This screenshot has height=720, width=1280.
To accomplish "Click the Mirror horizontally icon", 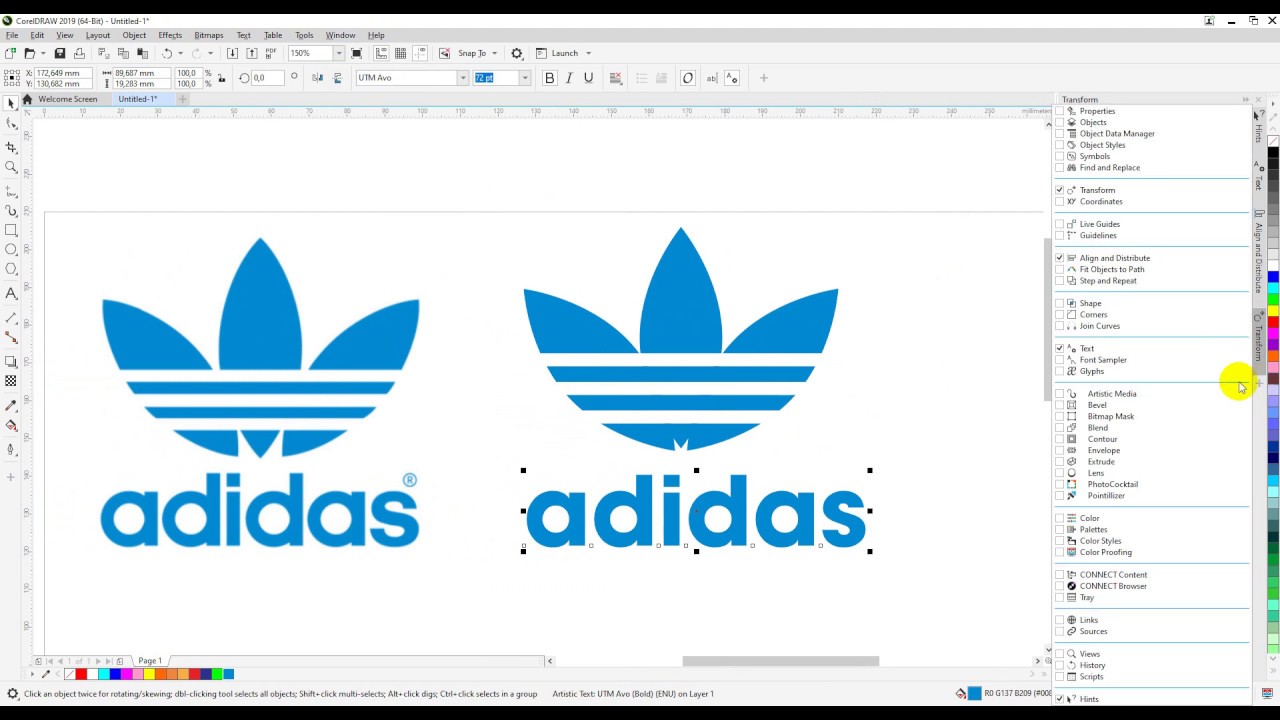I will pyautogui.click(x=318, y=78).
